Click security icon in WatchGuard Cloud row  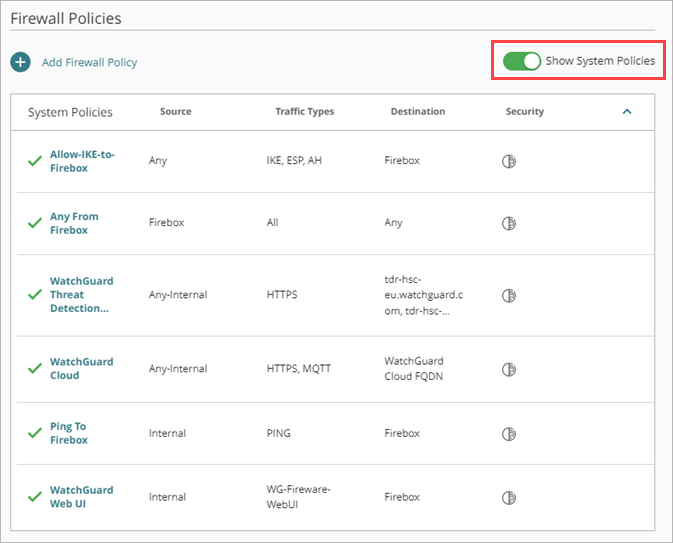click(509, 369)
